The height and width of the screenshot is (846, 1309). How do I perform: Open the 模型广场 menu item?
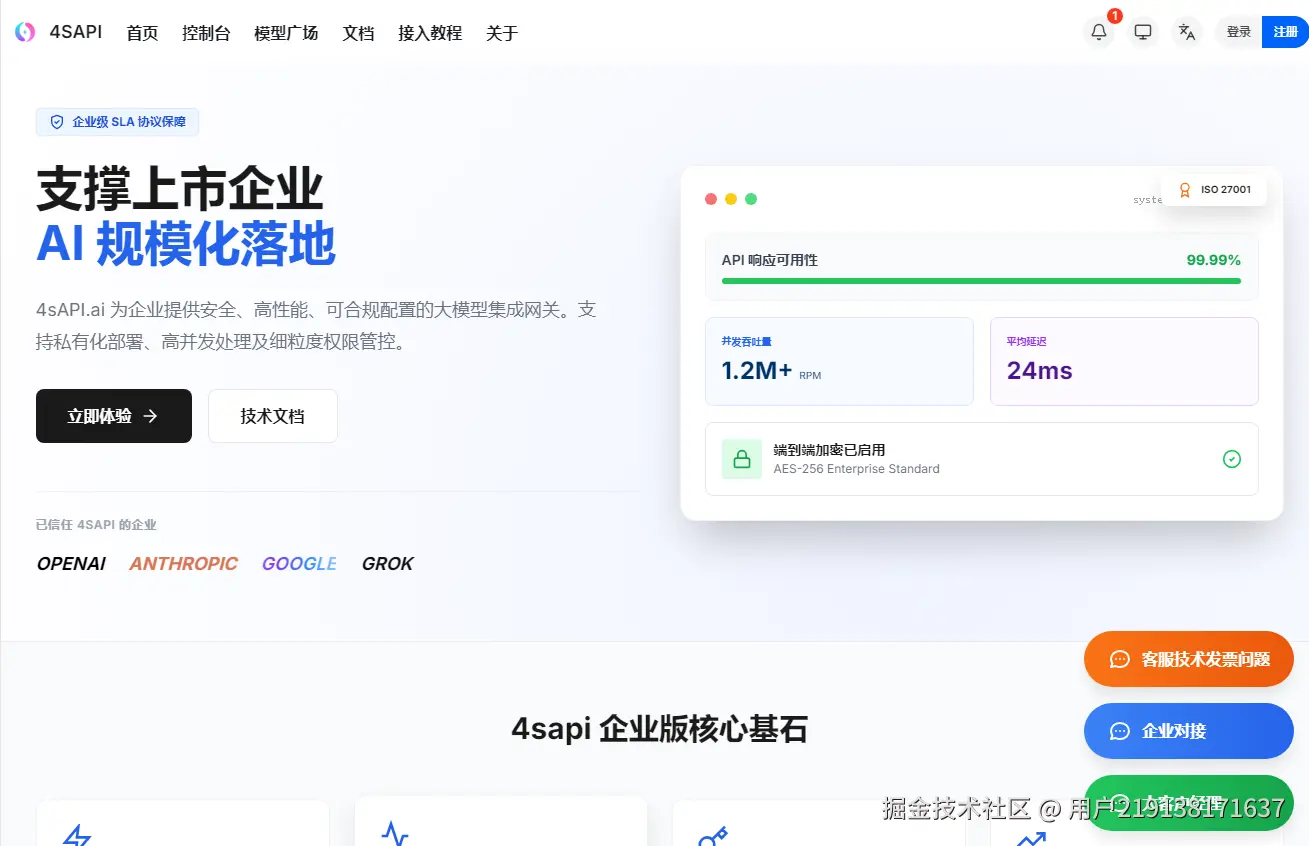pos(286,32)
